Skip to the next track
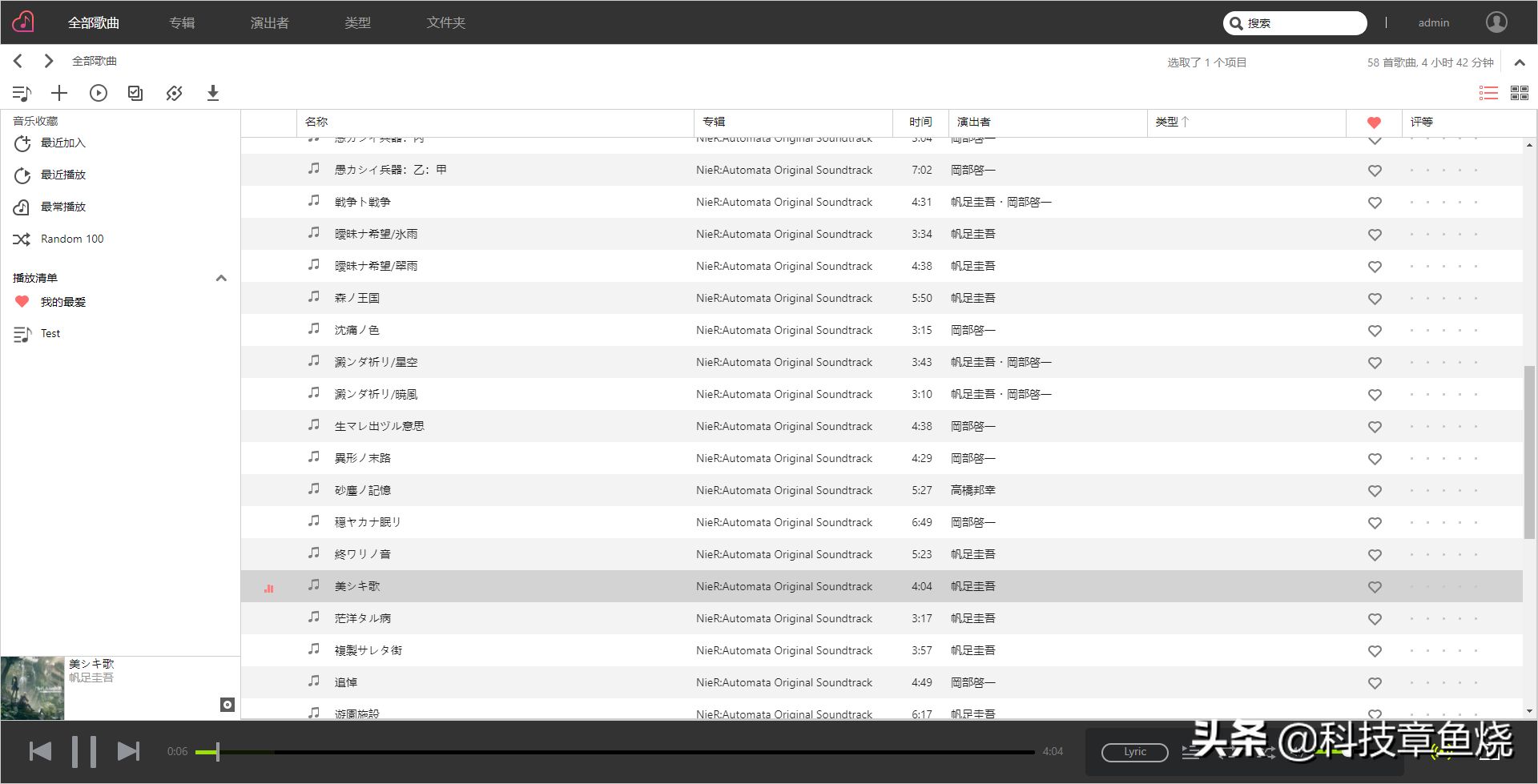The width and height of the screenshot is (1538, 784). pyautogui.click(x=128, y=751)
